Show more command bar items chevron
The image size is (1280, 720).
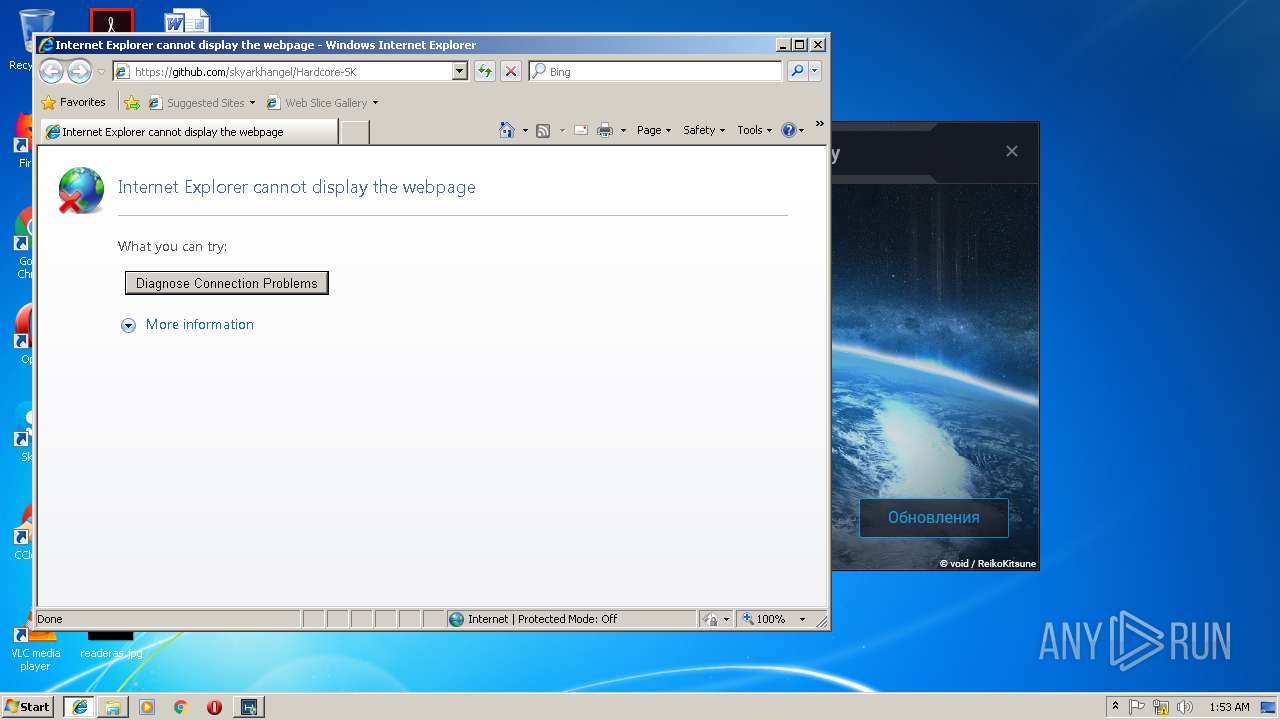(x=819, y=124)
